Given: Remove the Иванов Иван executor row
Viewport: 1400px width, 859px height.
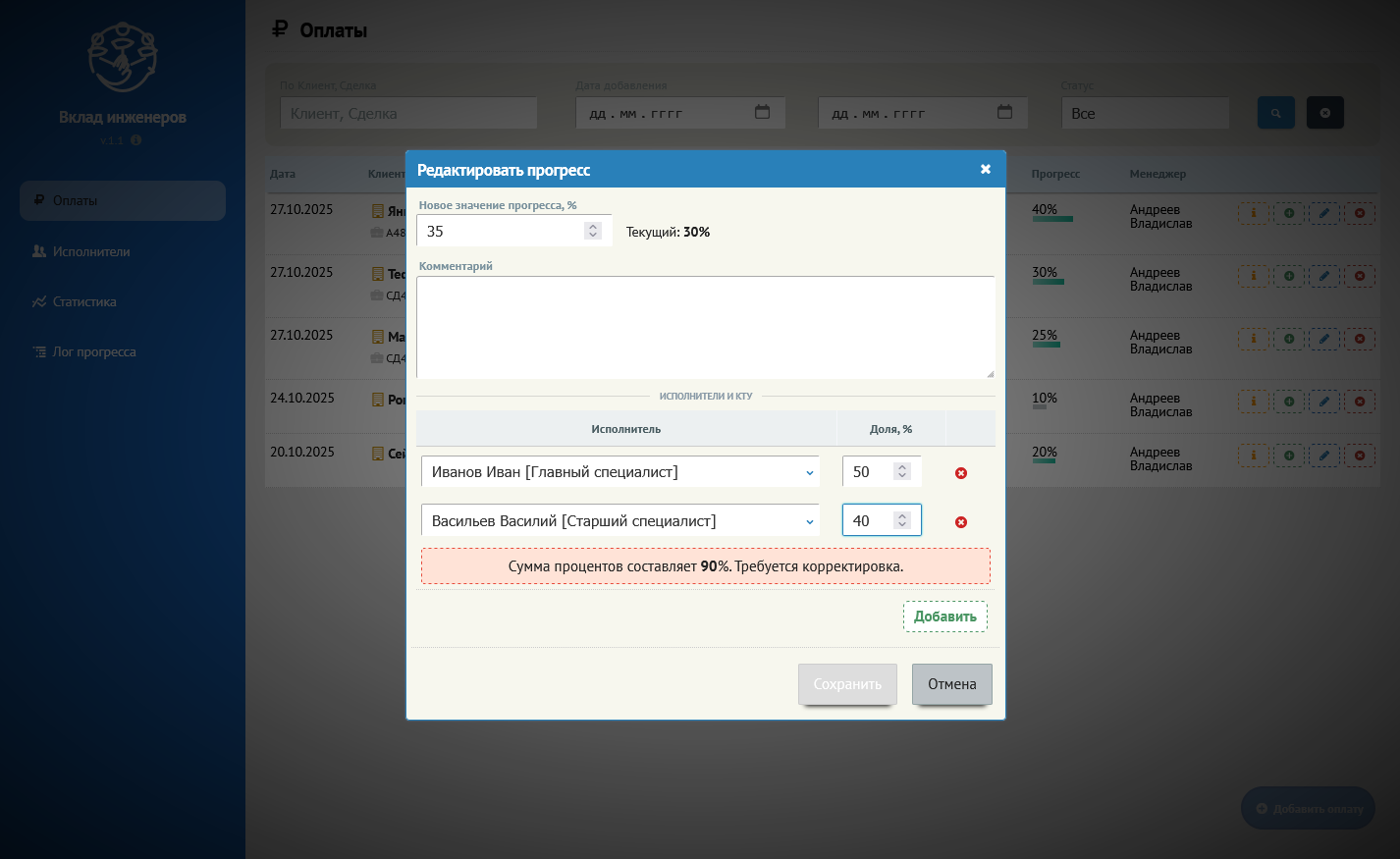Looking at the screenshot, I should [x=961, y=473].
